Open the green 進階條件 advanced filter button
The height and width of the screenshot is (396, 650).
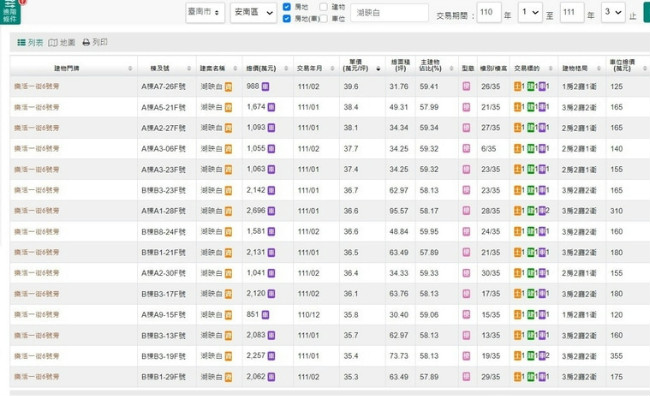click(x=10, y=12)
